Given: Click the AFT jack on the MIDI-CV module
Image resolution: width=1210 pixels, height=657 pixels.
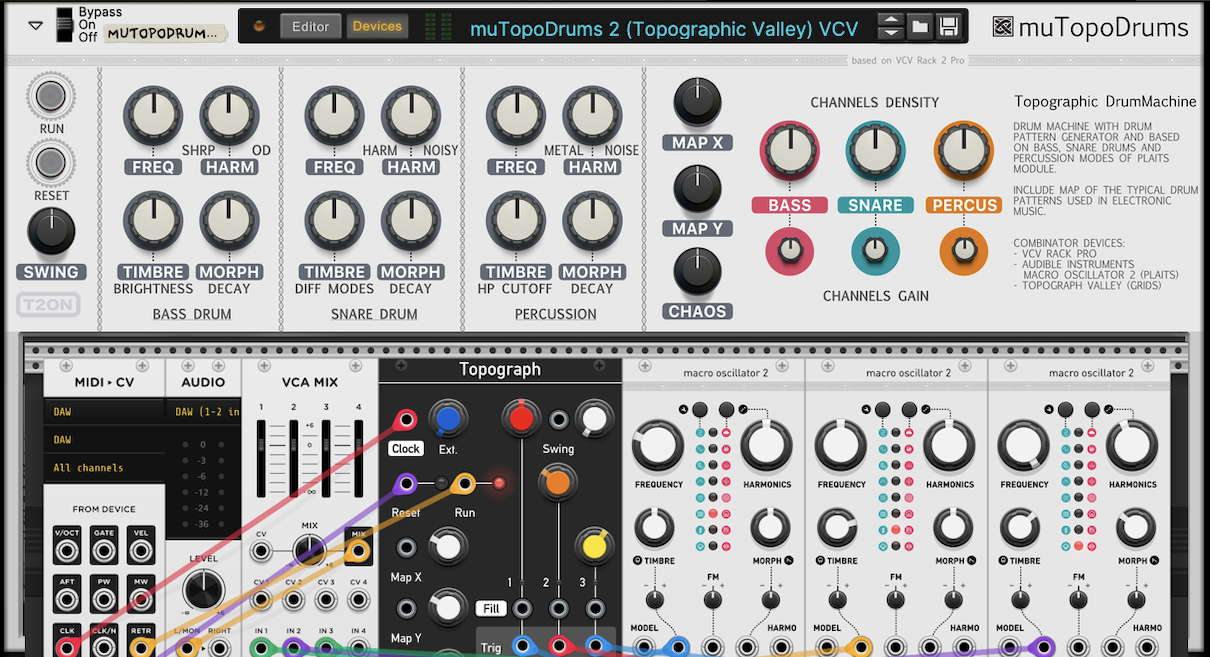Looking at the screenshot, I should click(67, 599).
